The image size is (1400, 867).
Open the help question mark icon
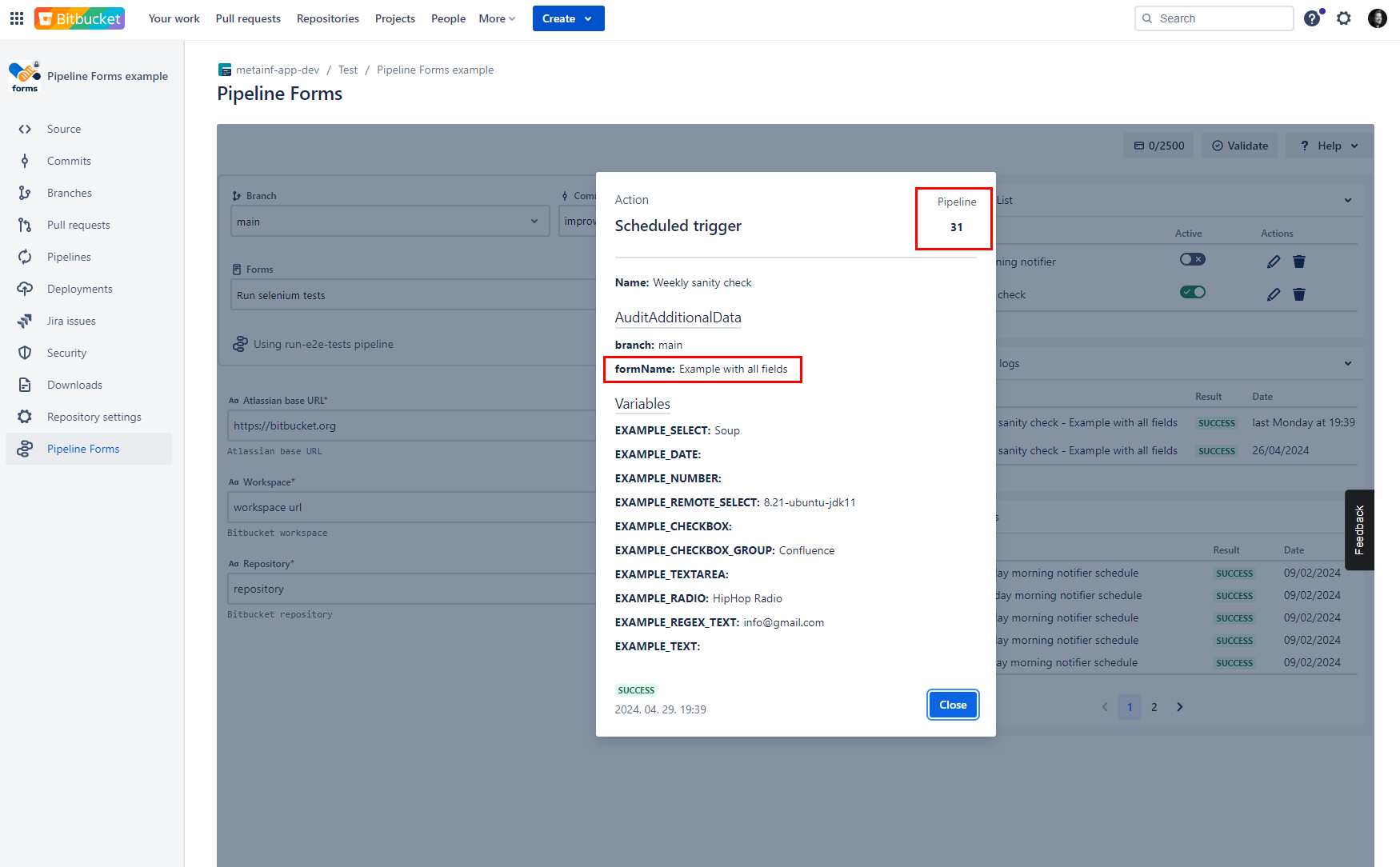pos(1312,18)
